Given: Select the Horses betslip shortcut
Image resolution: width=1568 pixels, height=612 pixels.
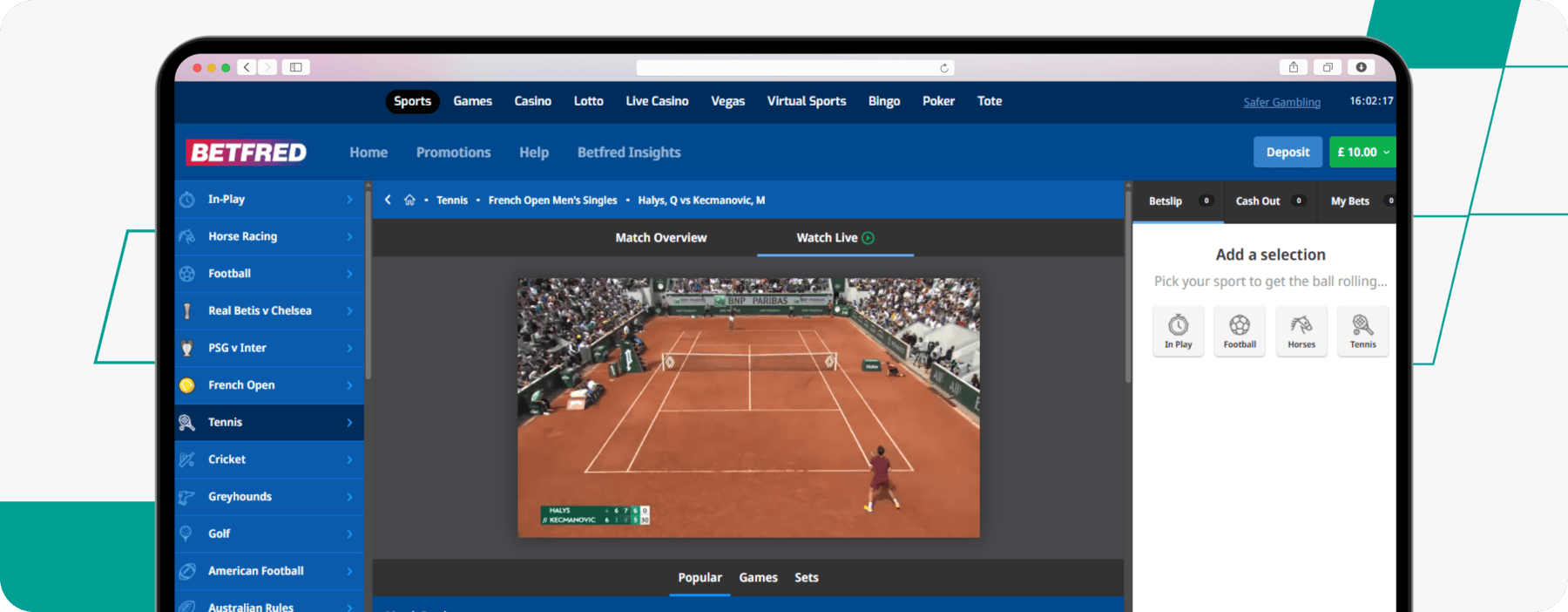Looking at the screenshot, I should (x=1301, y=331).
